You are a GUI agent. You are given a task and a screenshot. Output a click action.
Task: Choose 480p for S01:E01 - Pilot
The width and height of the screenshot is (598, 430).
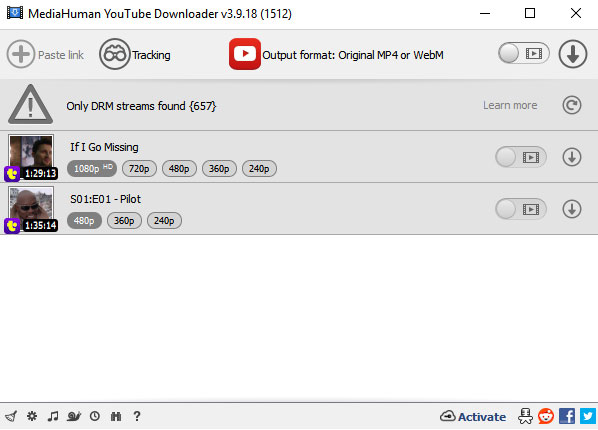point(84,221)
